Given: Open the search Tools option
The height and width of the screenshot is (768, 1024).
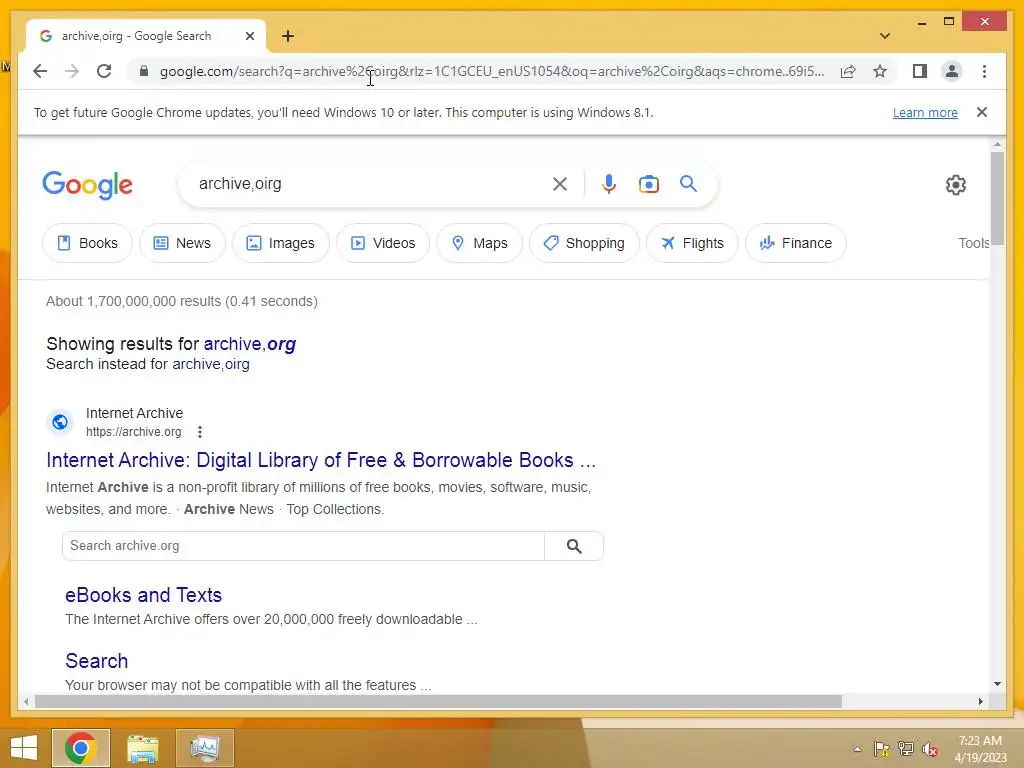Looking at the screenshot, I should pyautogui.click(x=973, y=243).
